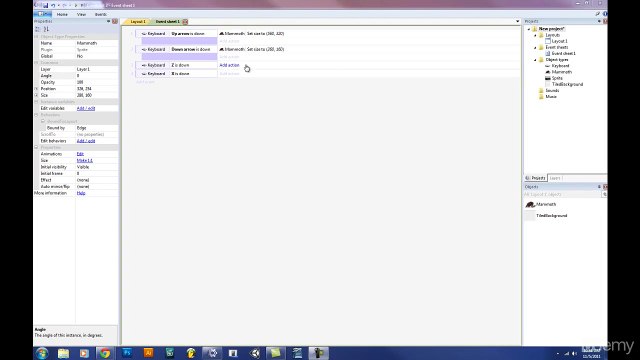Click Add action for Z is down

(229, 65)
